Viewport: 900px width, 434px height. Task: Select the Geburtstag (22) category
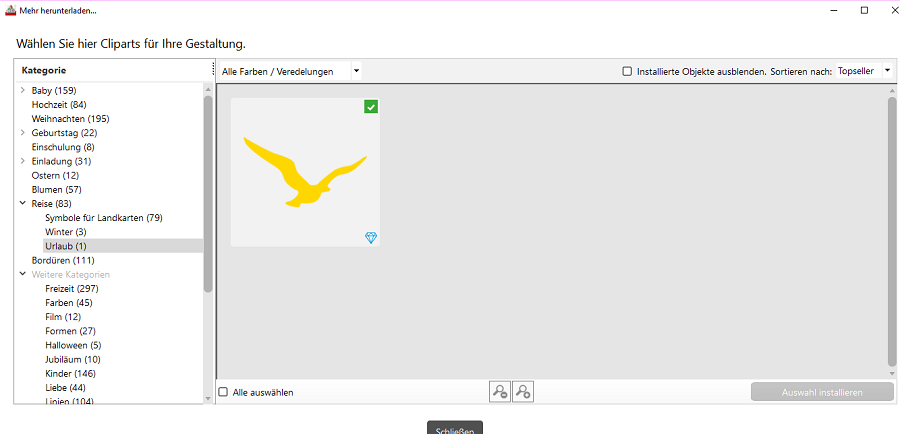[64, 133]
